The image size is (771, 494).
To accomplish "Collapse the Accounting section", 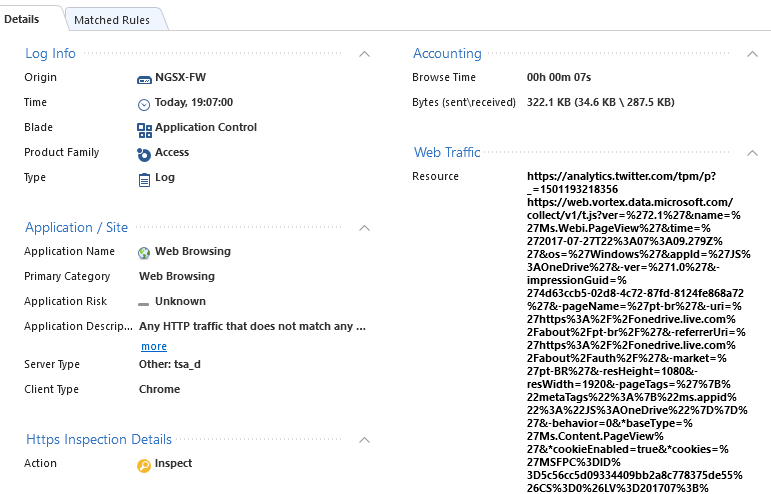I will tap(752, 54).
